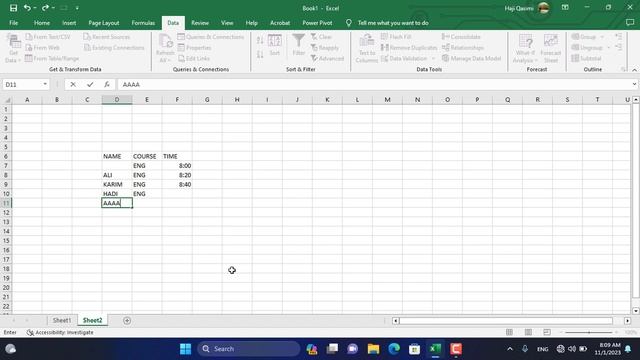Click the Advanced filter option

pyautogui.click(x=327, y=58)
